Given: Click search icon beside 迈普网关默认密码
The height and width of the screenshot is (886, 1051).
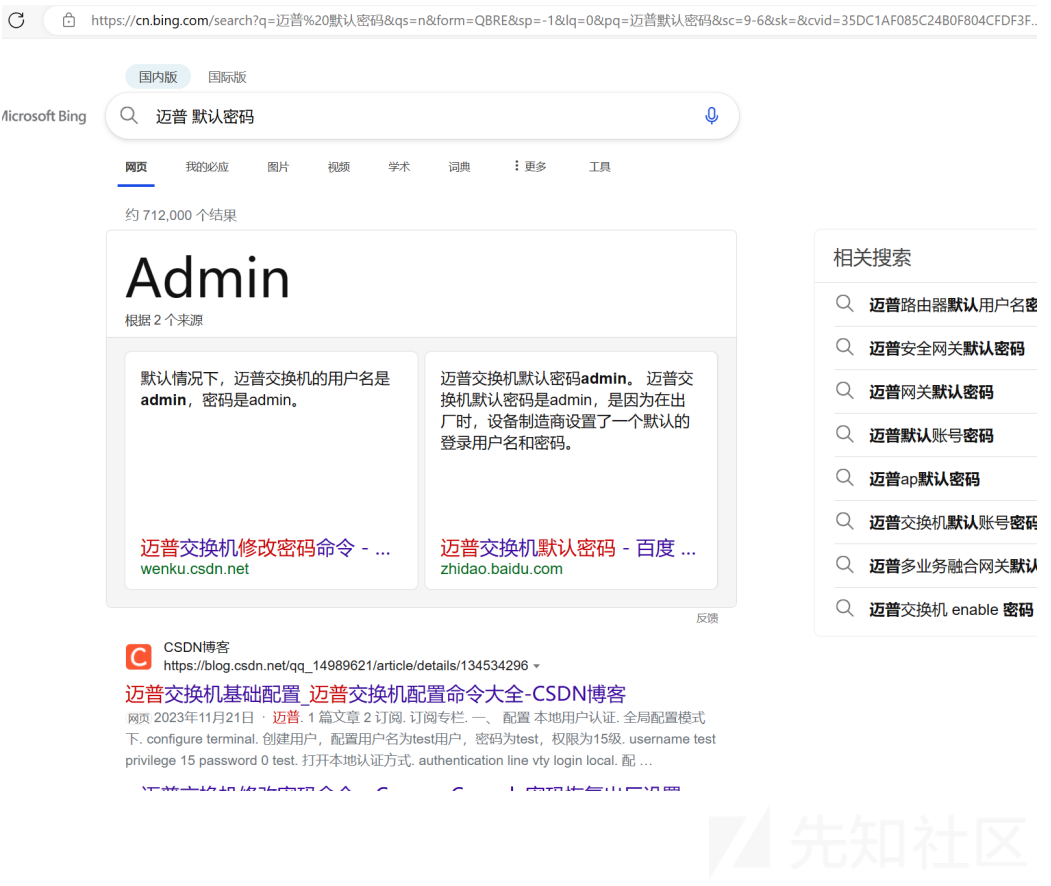Looking at the screenshot, I should coord(845,391).
